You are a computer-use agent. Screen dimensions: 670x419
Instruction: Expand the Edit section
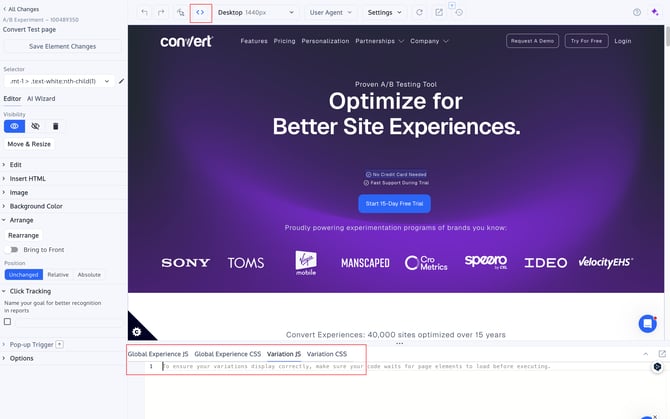coord(15,164)
